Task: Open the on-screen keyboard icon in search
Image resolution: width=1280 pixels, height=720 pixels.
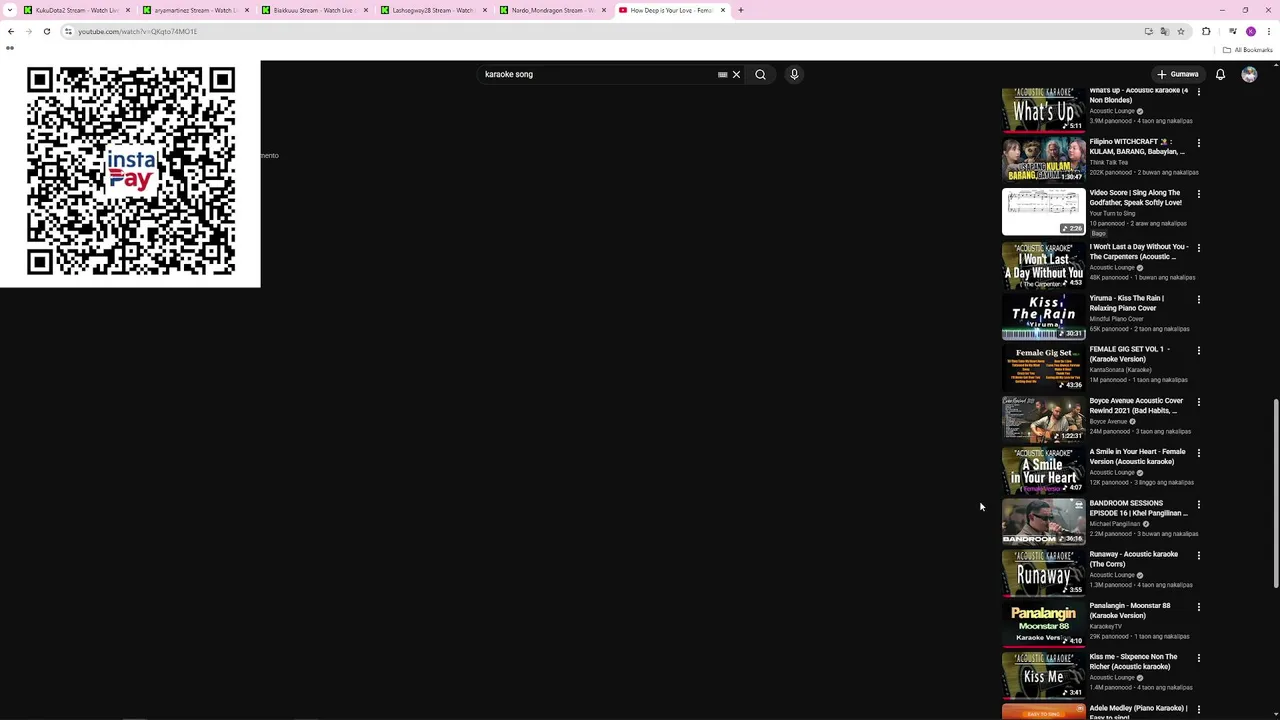Action: coord(722,74)
